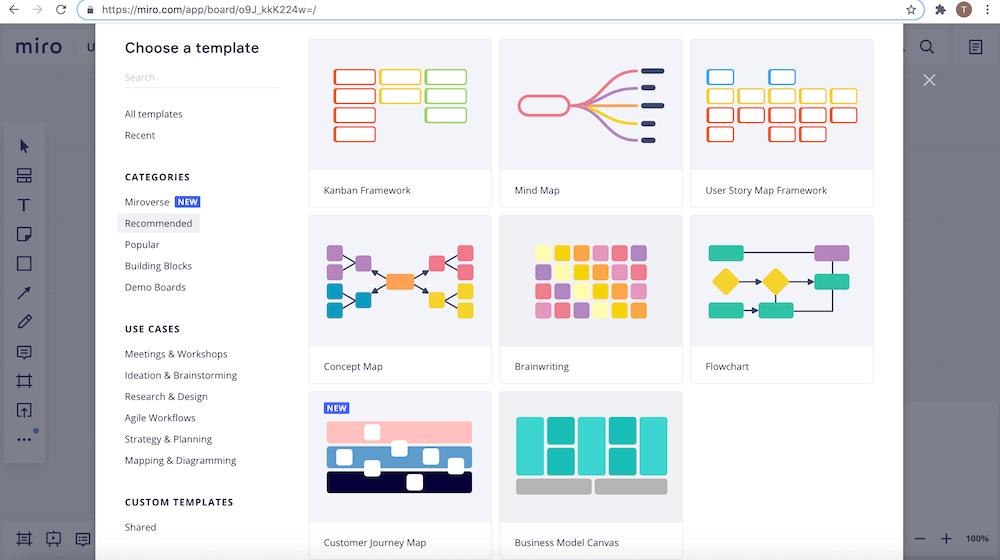Pick the Sticky note tool
The image size is (1000, 560).
coord(24,234)
